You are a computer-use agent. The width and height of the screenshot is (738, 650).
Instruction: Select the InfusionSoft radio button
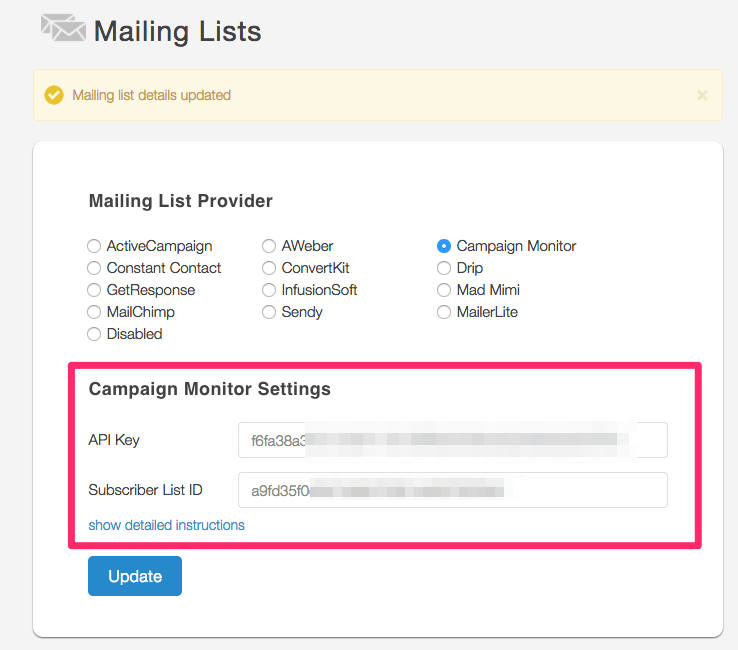coord(269,290)
